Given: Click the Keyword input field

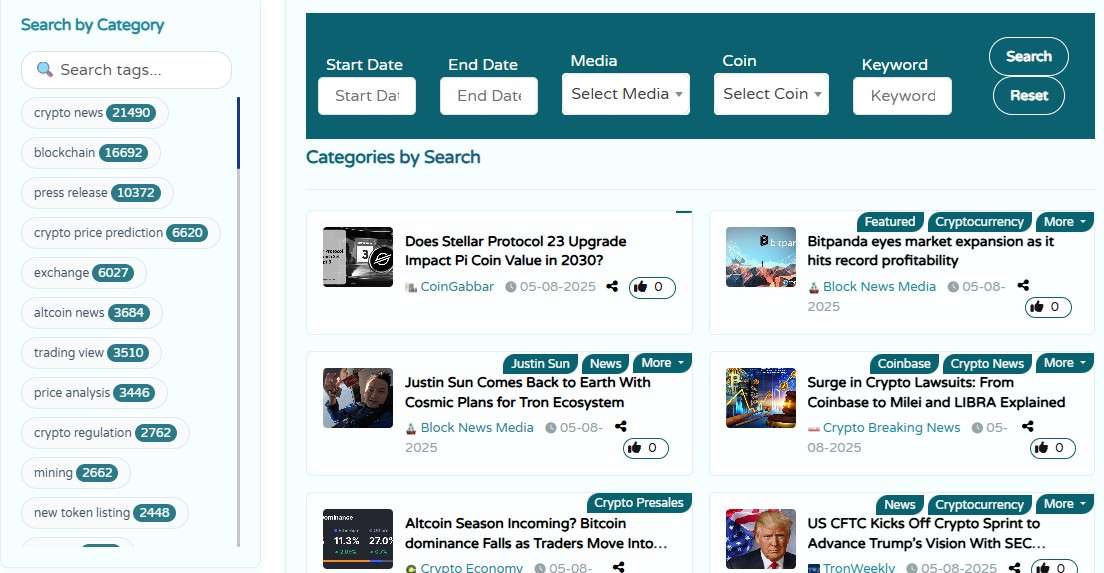Looking at the screenshot, I should tap(902, 96).
